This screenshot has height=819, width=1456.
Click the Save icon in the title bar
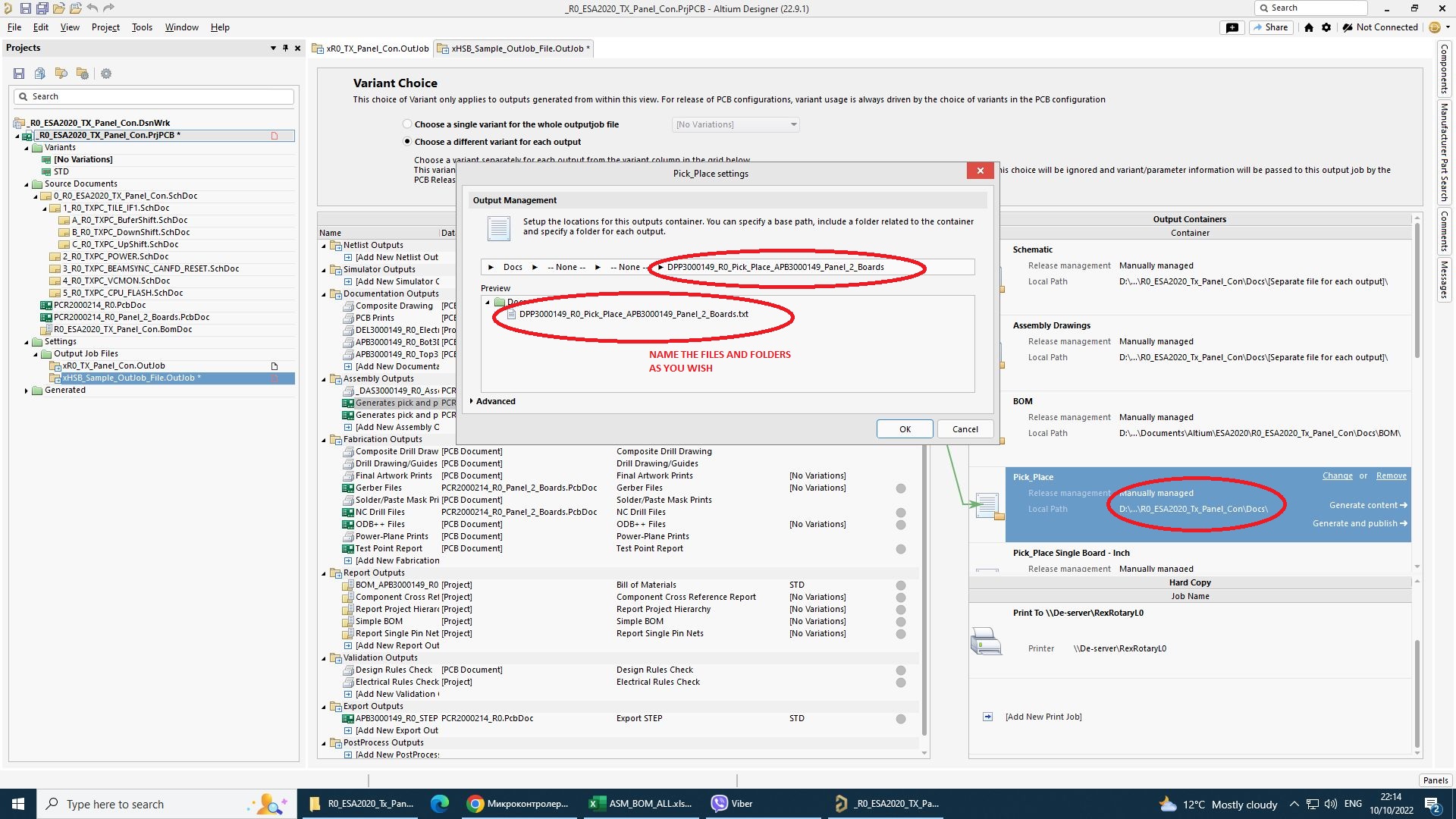tap(25, 8)
